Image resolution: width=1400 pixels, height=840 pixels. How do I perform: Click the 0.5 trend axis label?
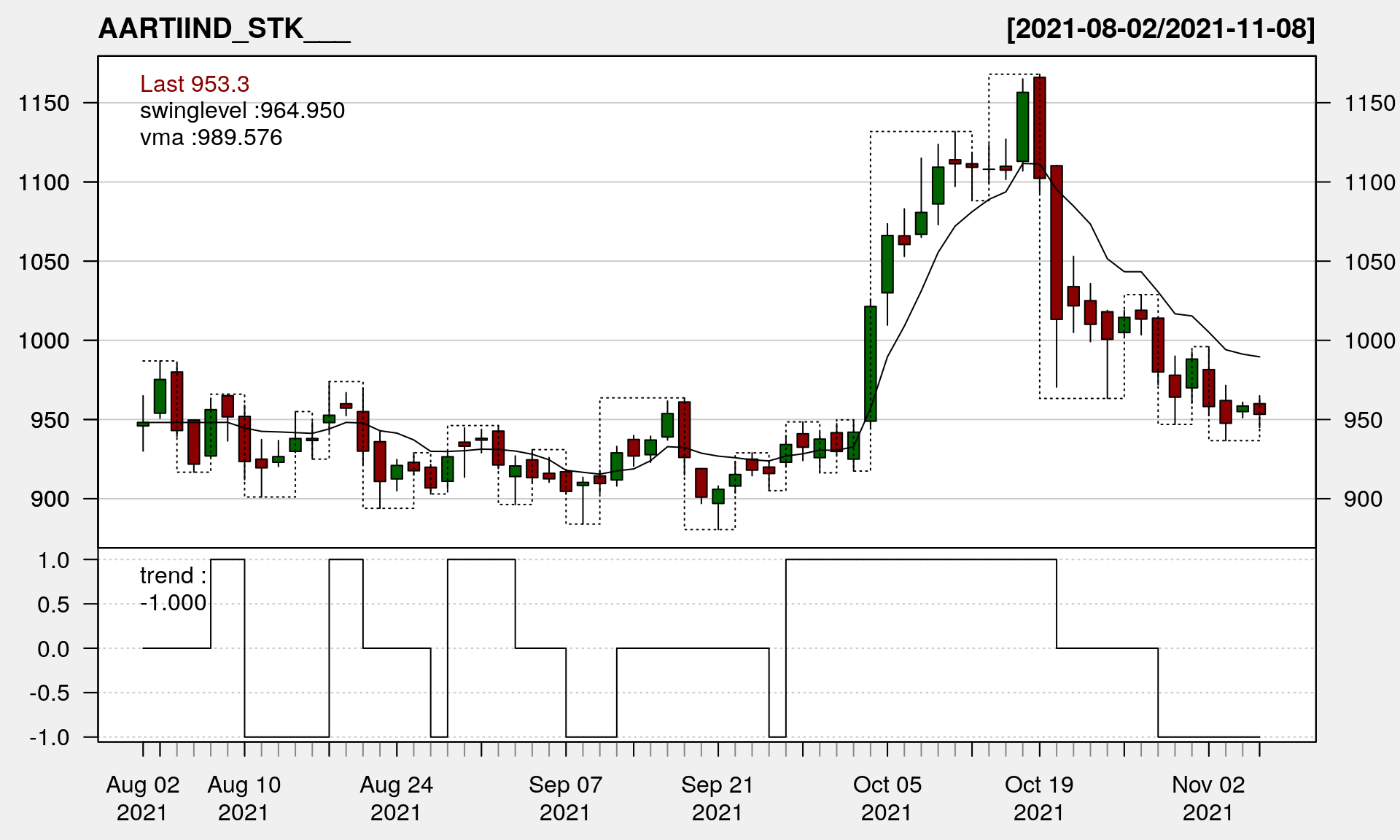click(x=53, y=604)
